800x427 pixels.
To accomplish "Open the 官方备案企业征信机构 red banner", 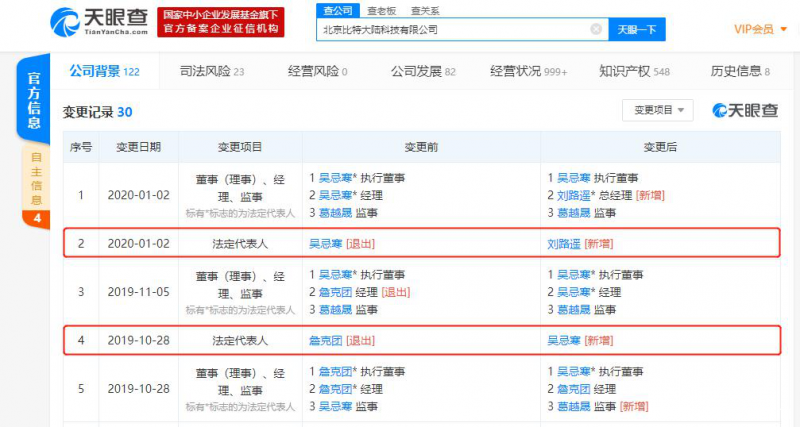I will 220,22.
